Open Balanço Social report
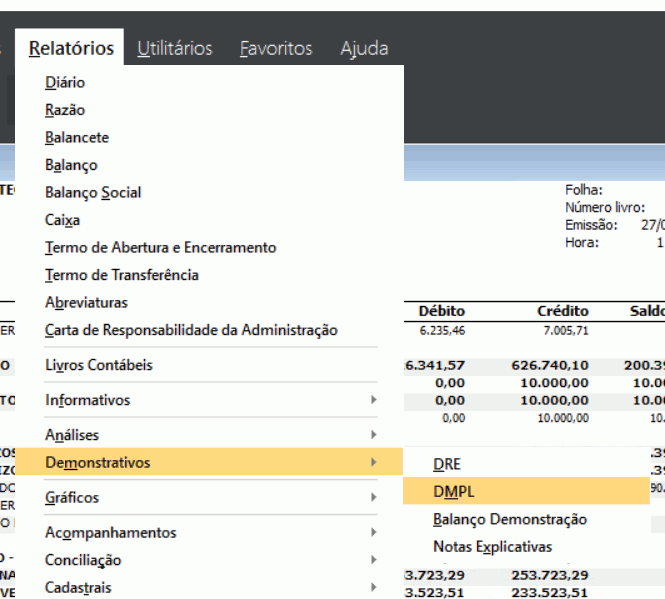Image resolution: width=665 pixels, height=599 pixels. (93, 193)
